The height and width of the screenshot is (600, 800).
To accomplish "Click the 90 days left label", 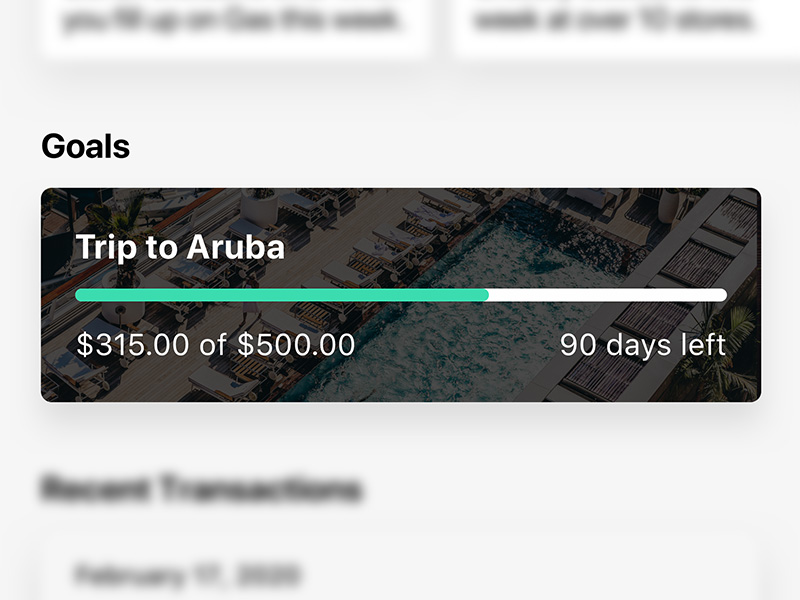I will point(642,345).
